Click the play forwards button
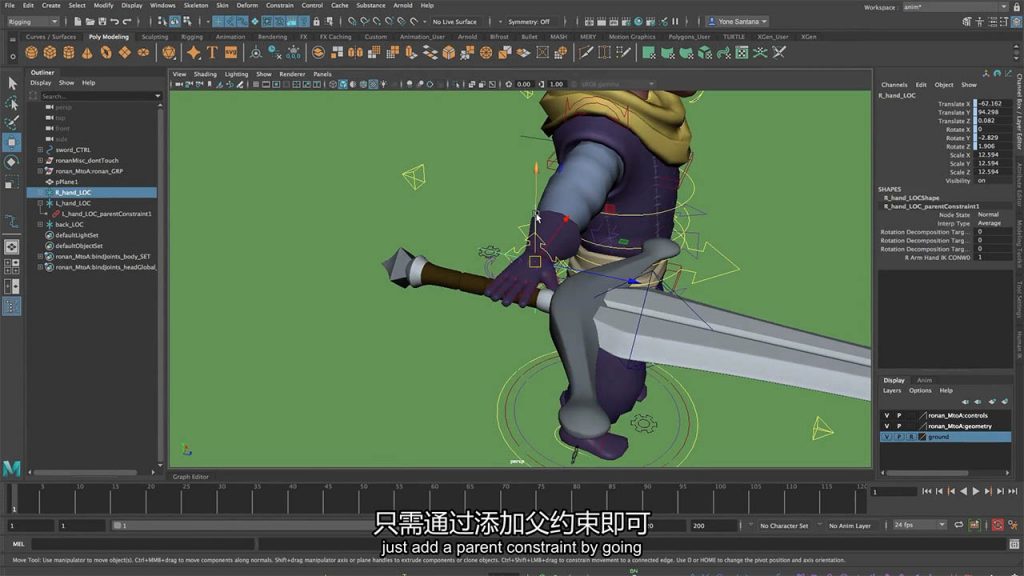Image resolution: width=1024 pixels, height=576 pixels. pos(976,491)
